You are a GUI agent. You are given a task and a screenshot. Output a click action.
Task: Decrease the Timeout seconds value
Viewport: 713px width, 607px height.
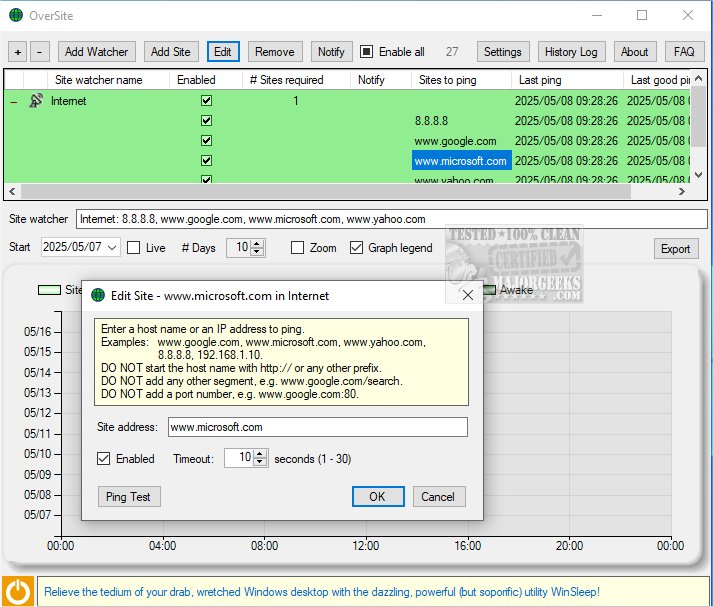(x=260, y=462)
